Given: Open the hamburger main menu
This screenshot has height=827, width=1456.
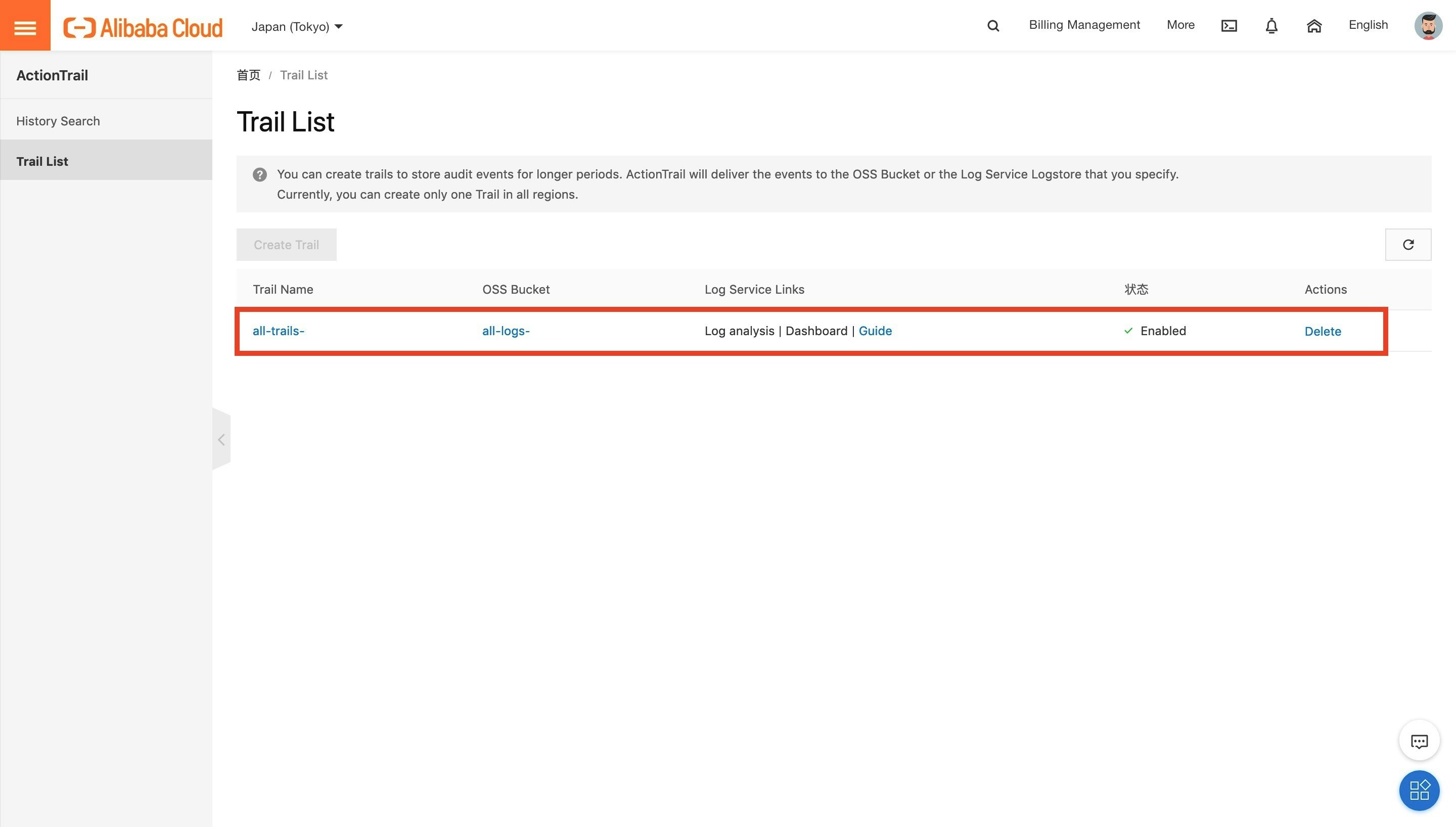Looking at the screenshot, I should click(25, 26).
